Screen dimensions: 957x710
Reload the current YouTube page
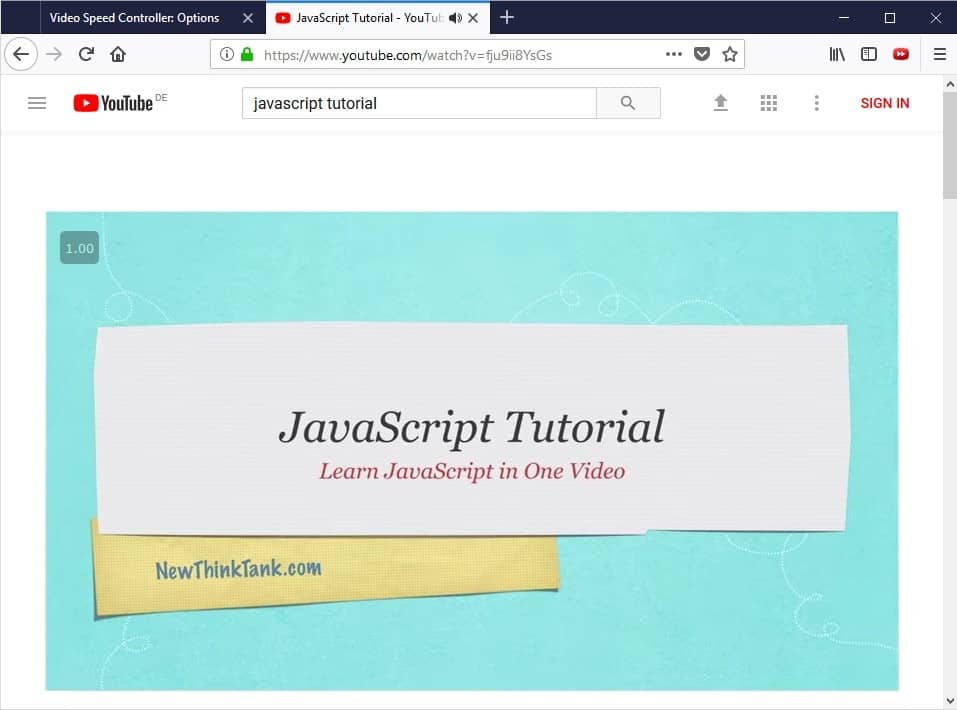[86, 54]
